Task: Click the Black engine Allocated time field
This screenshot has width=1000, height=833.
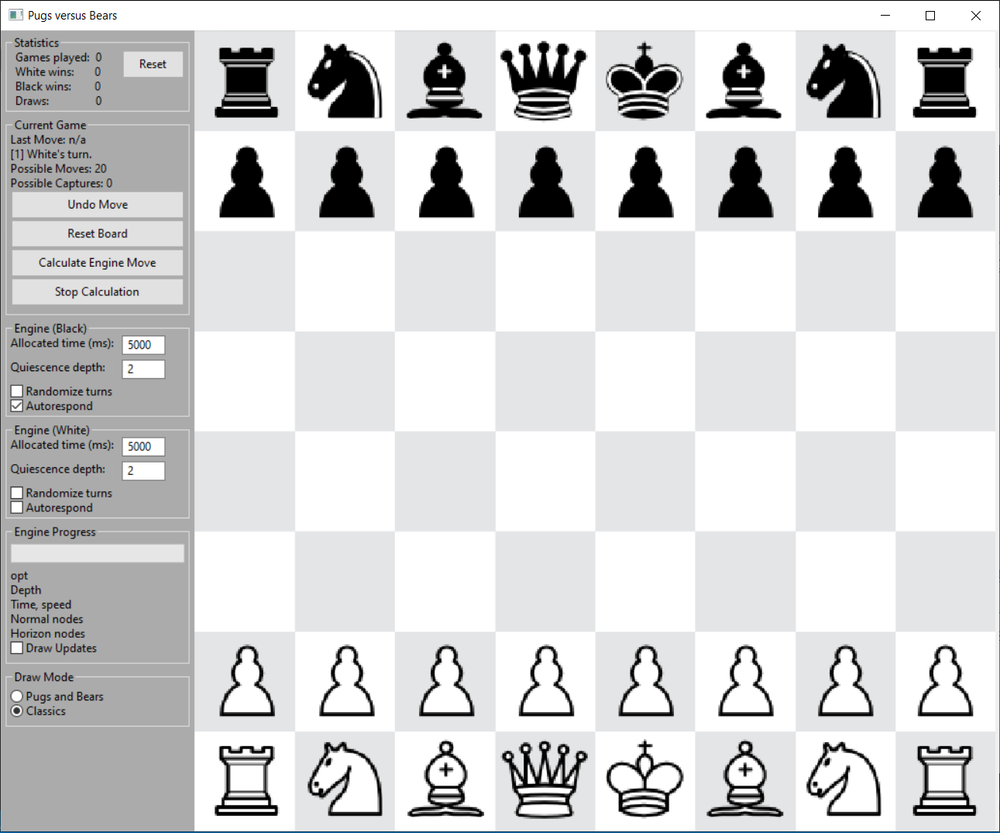Action: 142,344
